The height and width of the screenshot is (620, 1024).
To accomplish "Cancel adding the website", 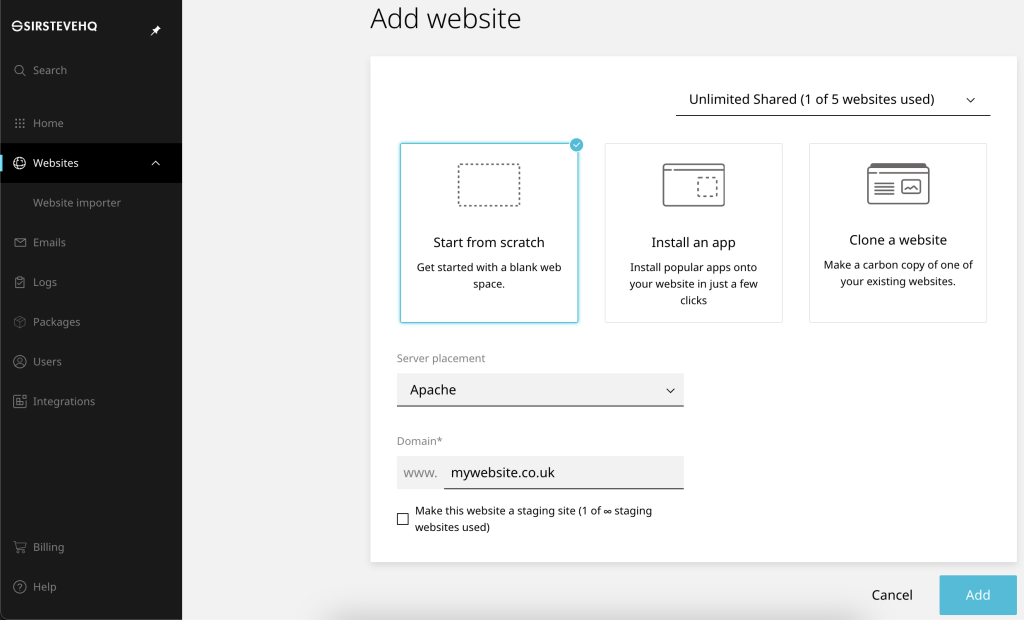I will 892,595.
